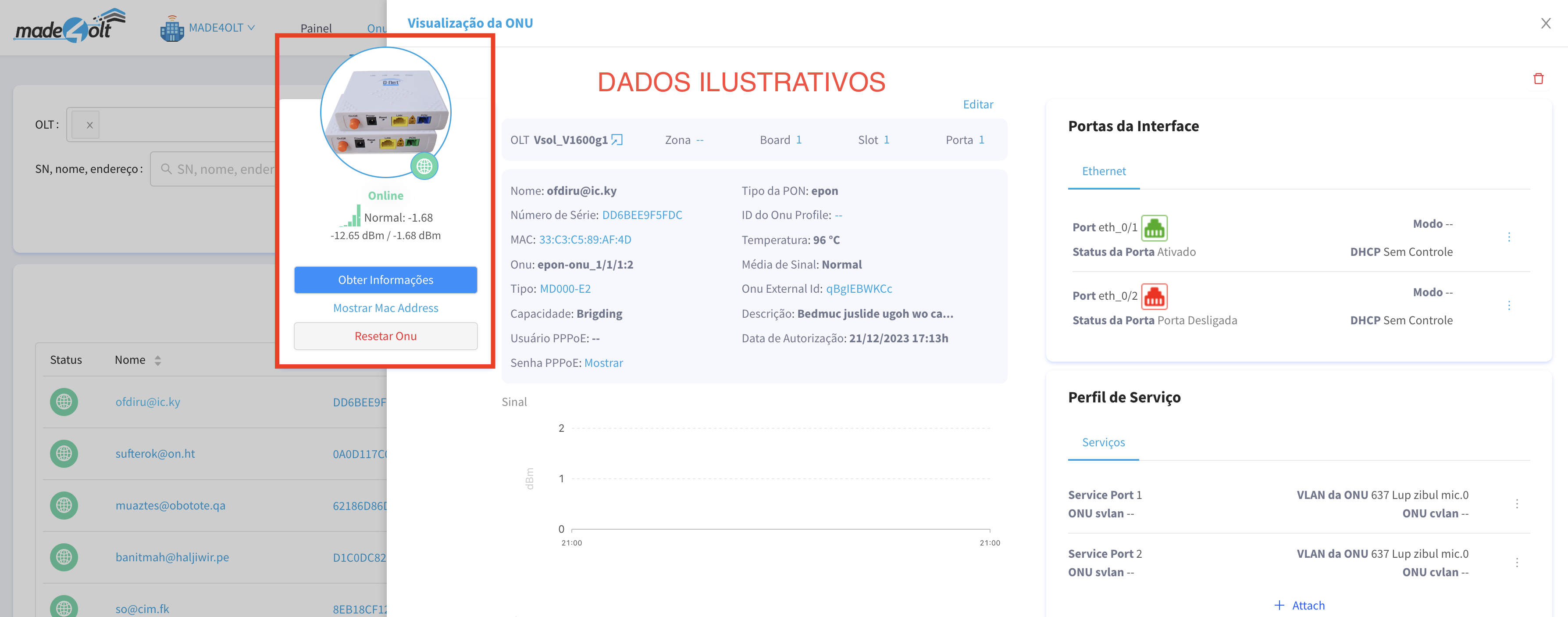Click red eth_0/2 port icon
1568x617 pixels.
tap(1154, 297)
